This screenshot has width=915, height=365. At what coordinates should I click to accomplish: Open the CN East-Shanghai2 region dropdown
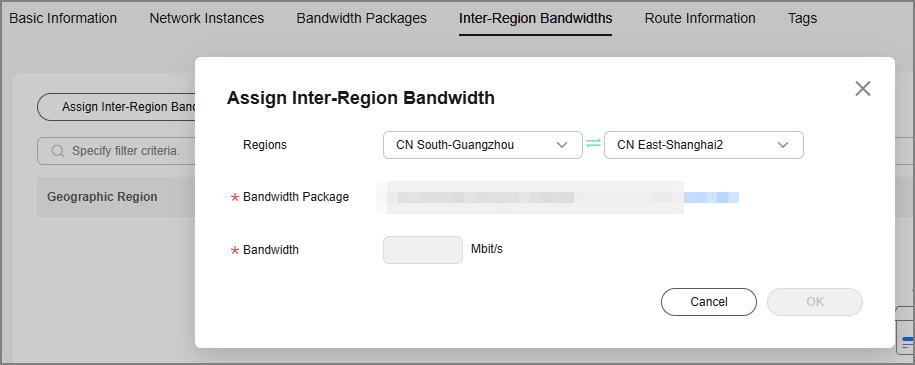click(x=704, y=145)
